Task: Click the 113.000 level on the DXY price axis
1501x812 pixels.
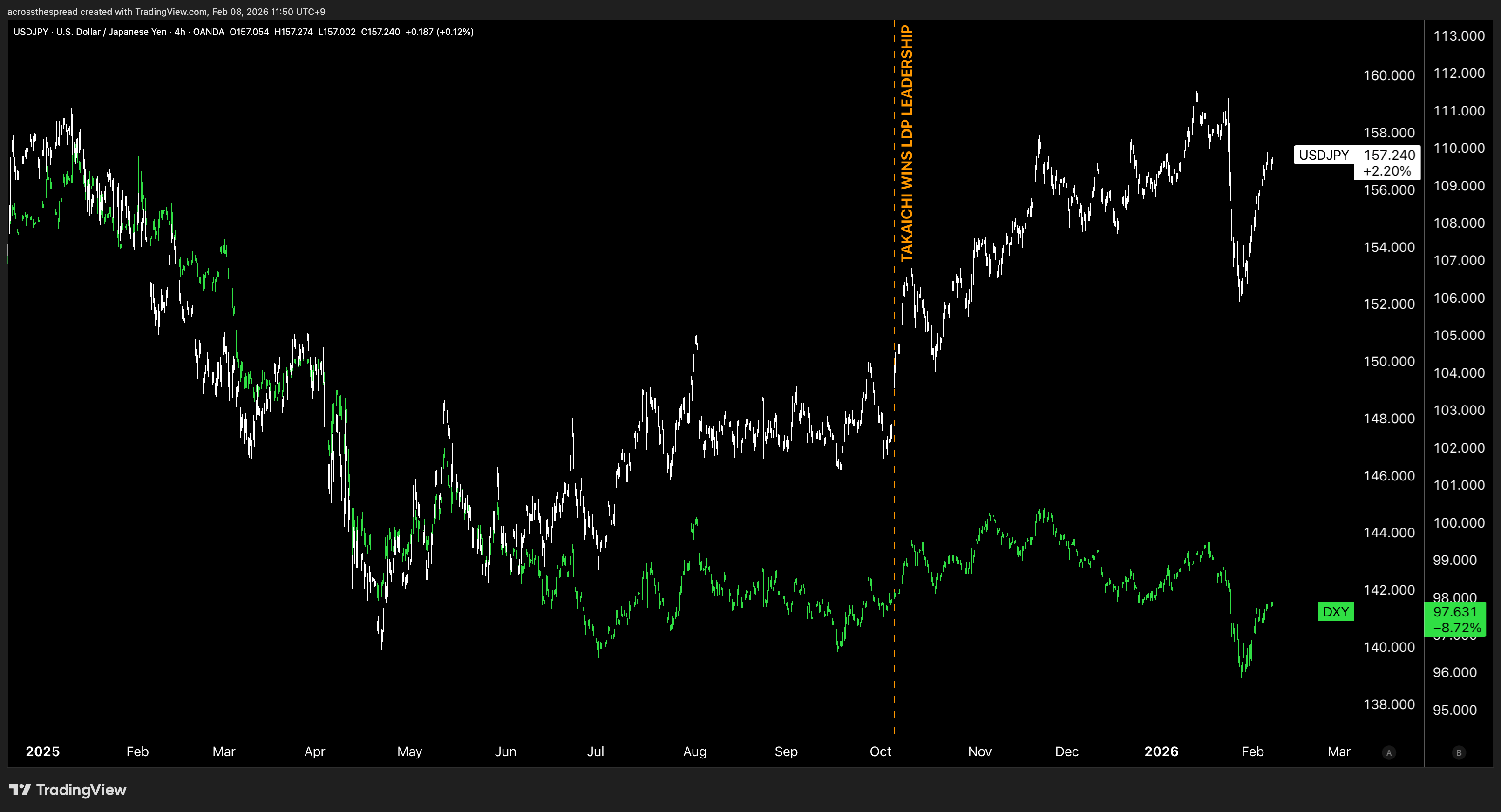Action: (1459, 36)
